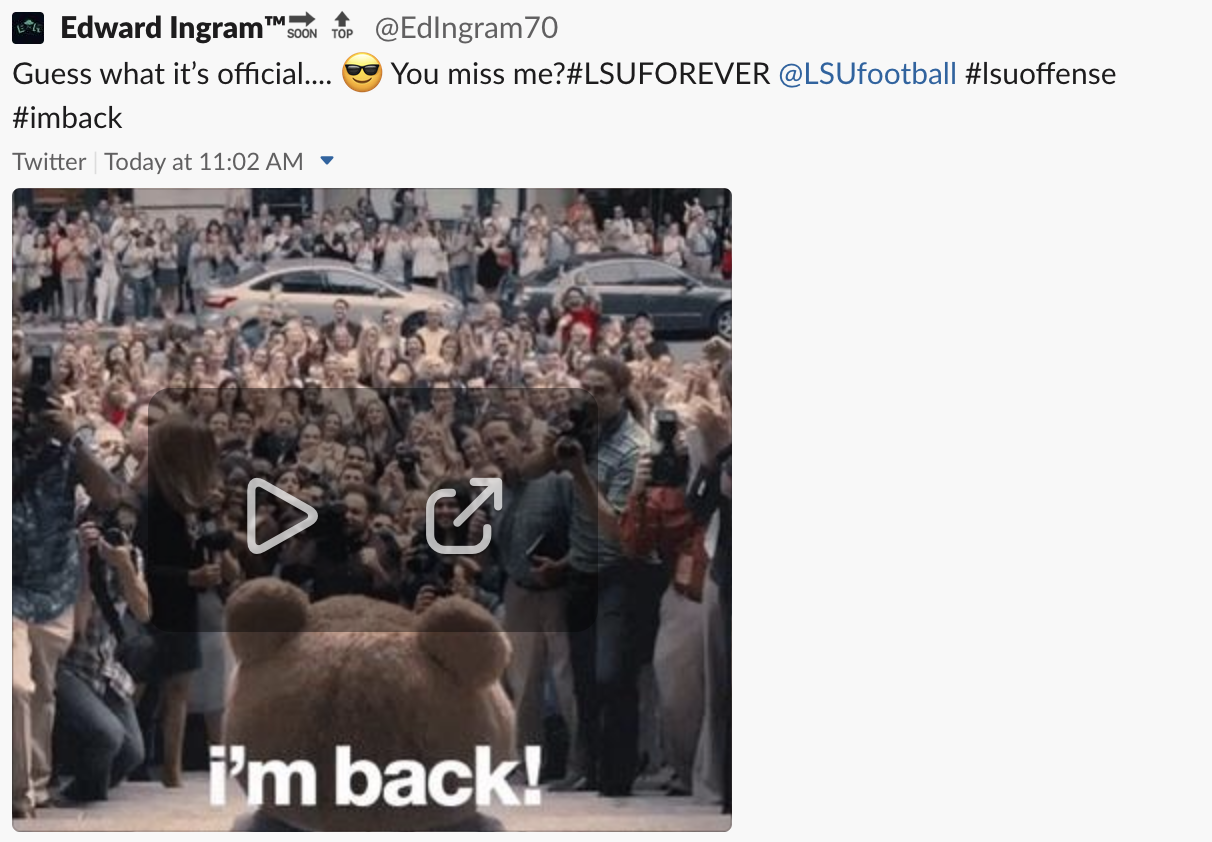Click the Guess what it's official text
This screenshot has width=1212, height=842.
coord(172,74)
